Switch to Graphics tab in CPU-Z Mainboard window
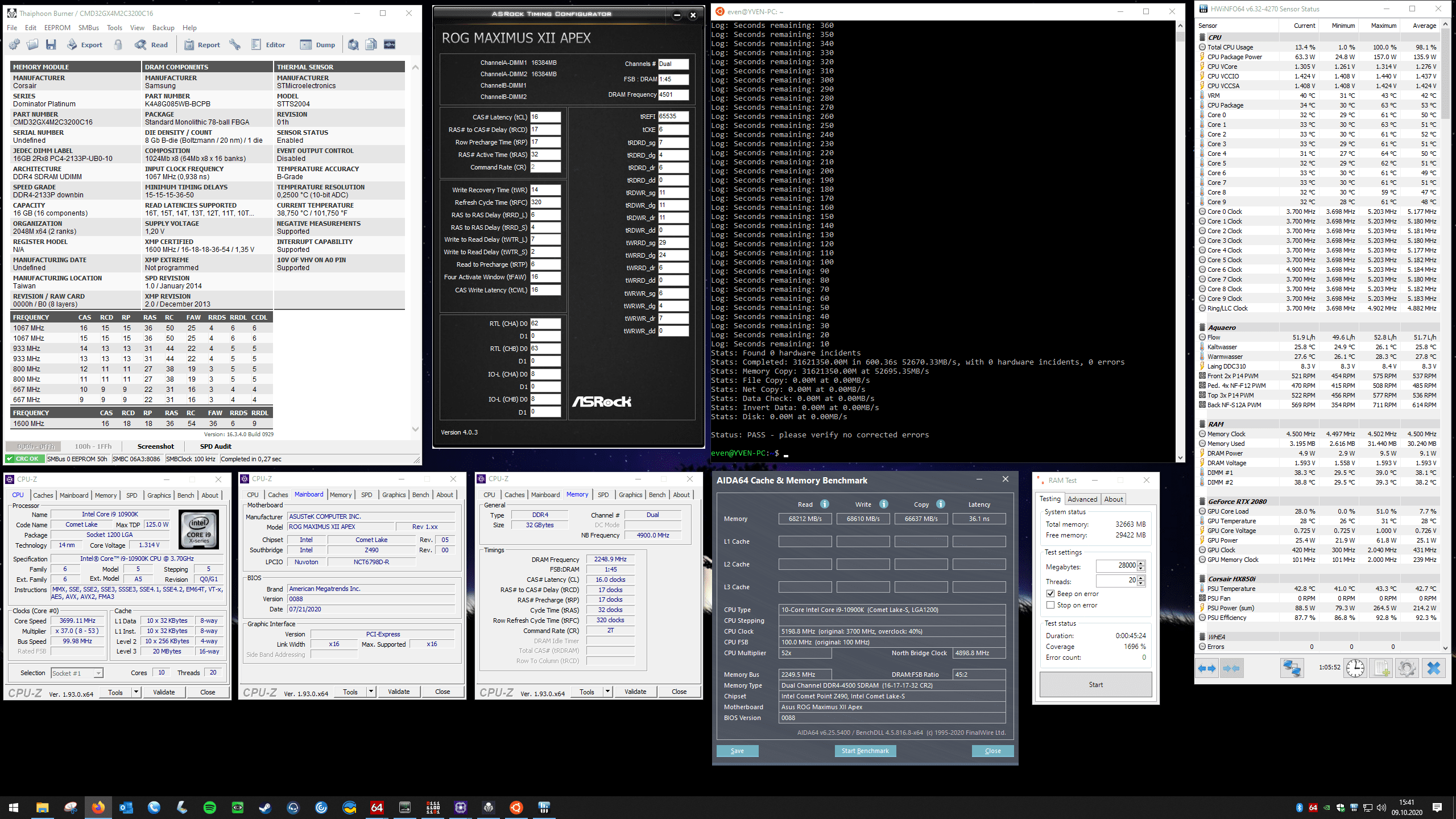This screenshot has height=819, width=1456. 394,495
